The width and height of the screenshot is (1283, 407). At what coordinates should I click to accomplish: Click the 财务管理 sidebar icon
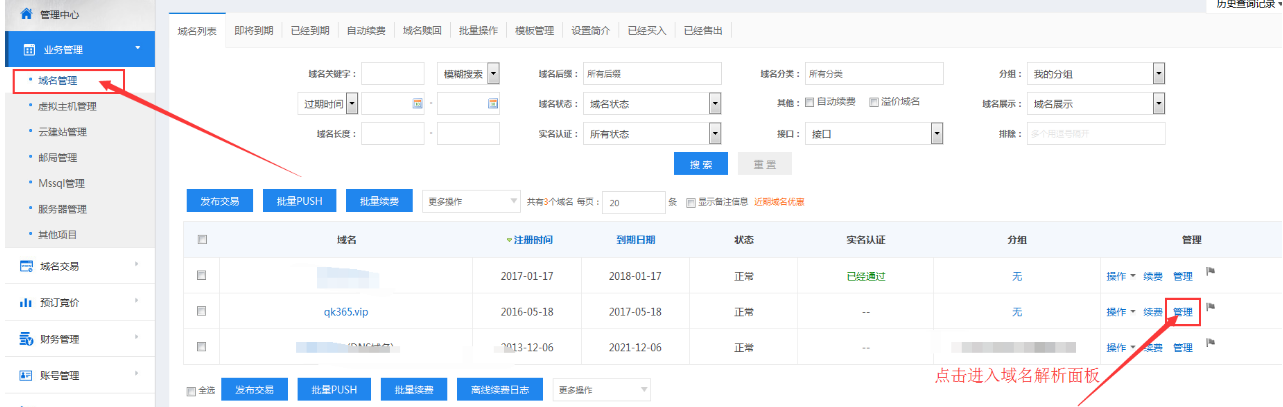(x=27, y=340)
